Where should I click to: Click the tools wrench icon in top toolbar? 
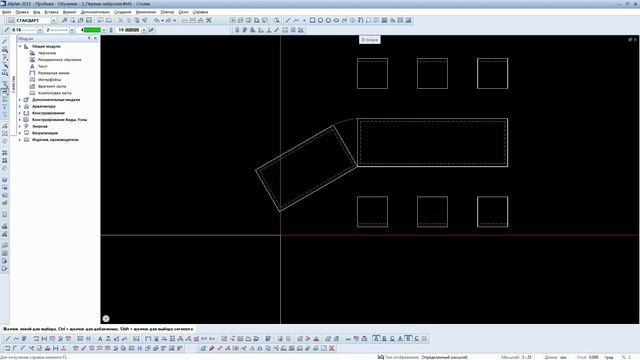pos(209,20)
